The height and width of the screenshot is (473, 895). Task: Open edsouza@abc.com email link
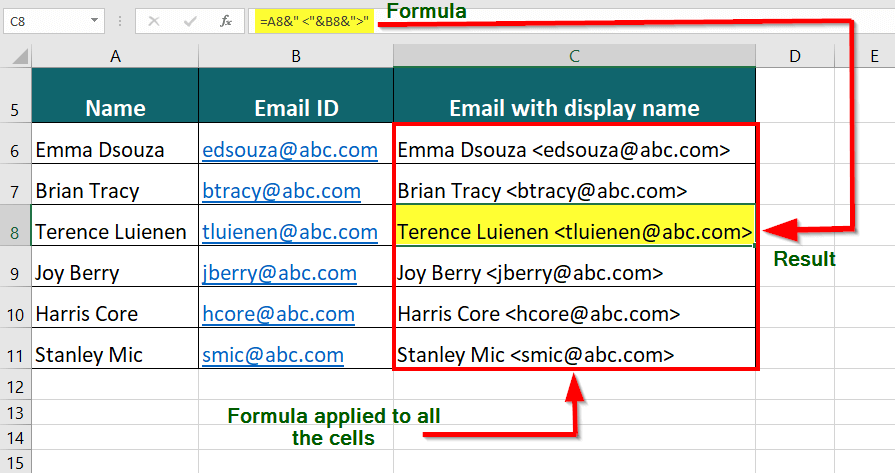[x=289, y=150]
